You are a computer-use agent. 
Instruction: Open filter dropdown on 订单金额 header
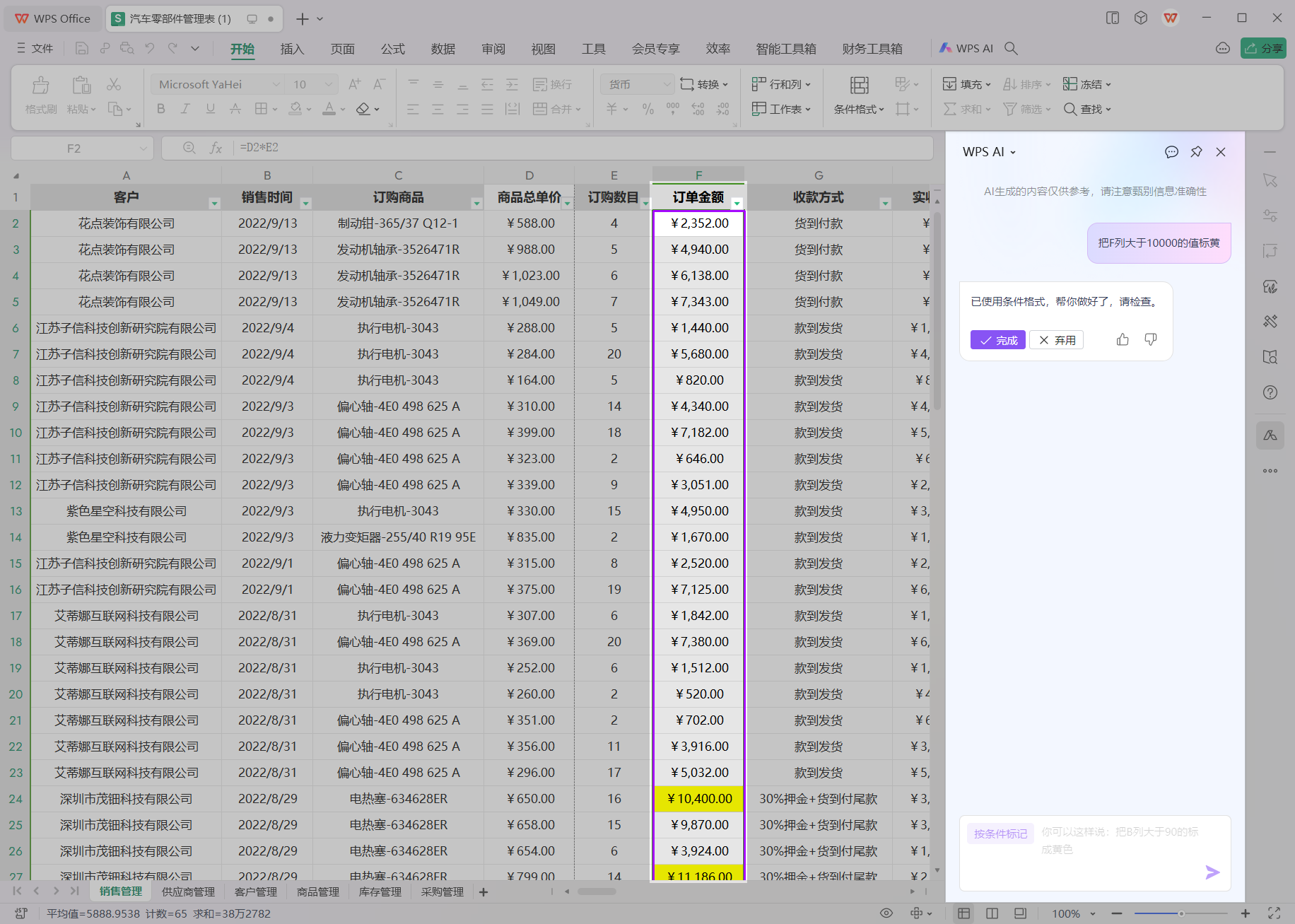[x=737, y=204]
